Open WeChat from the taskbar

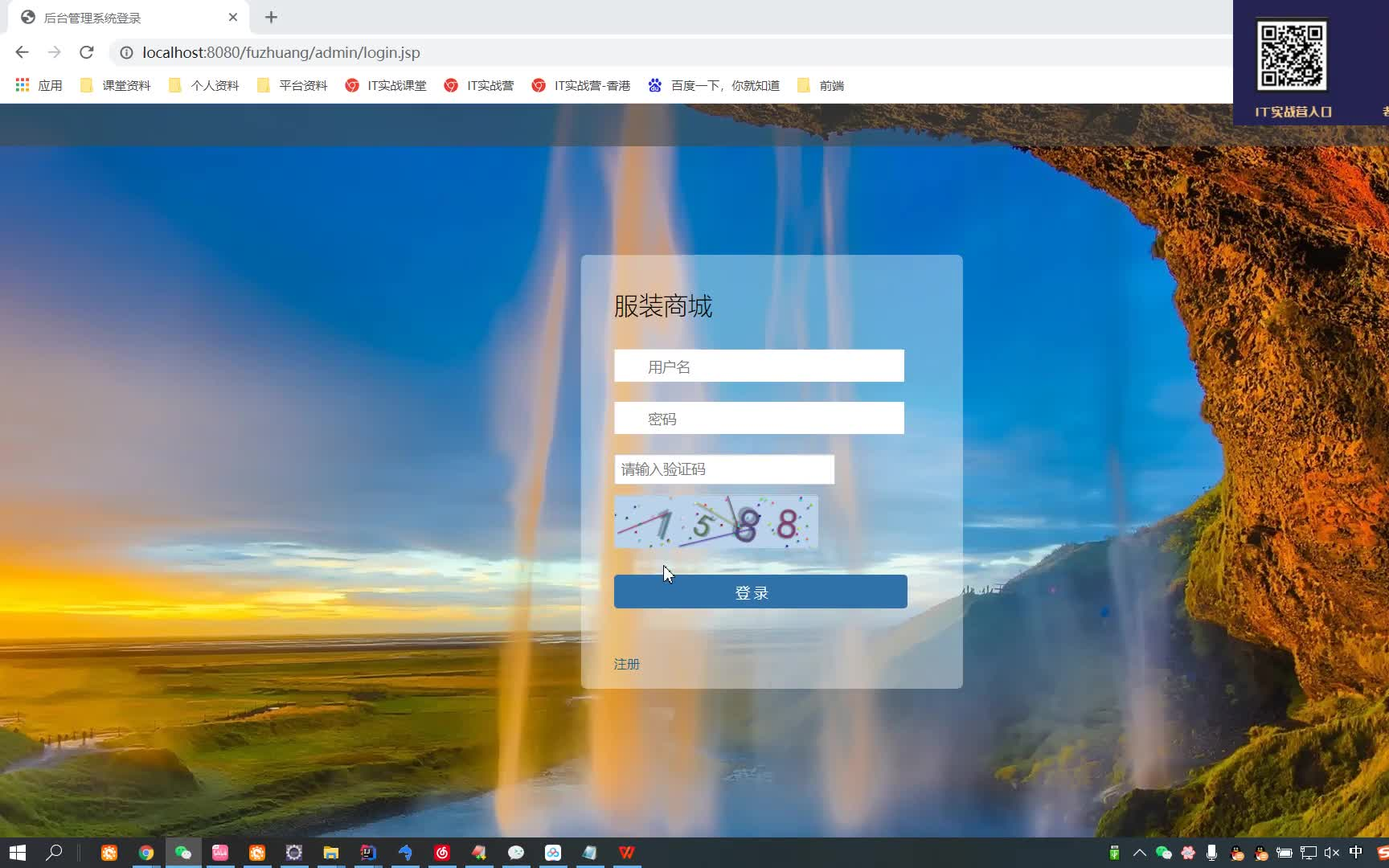click(183, 852)
